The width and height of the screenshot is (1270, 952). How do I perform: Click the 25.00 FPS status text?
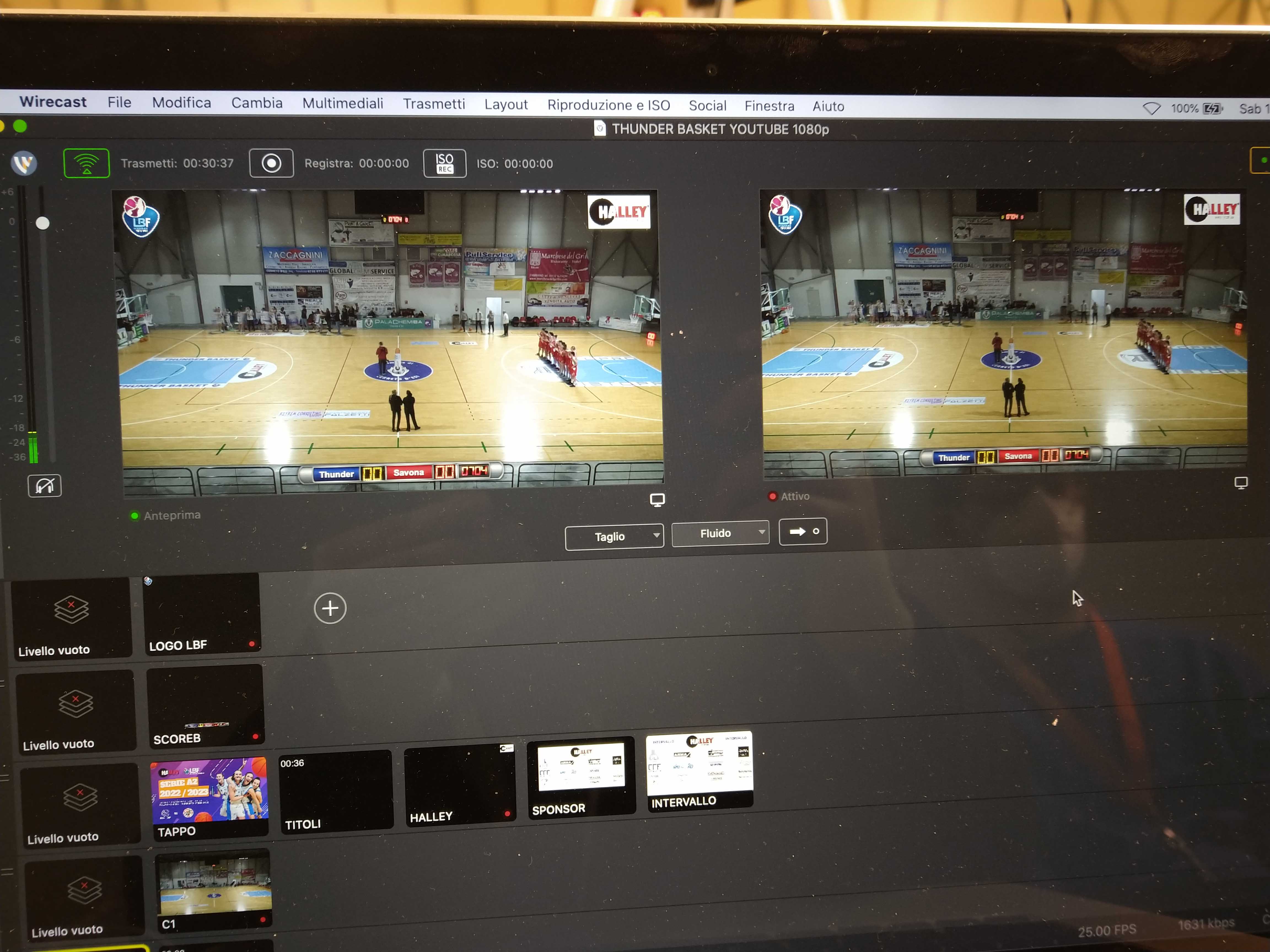tap(1106, 931)
